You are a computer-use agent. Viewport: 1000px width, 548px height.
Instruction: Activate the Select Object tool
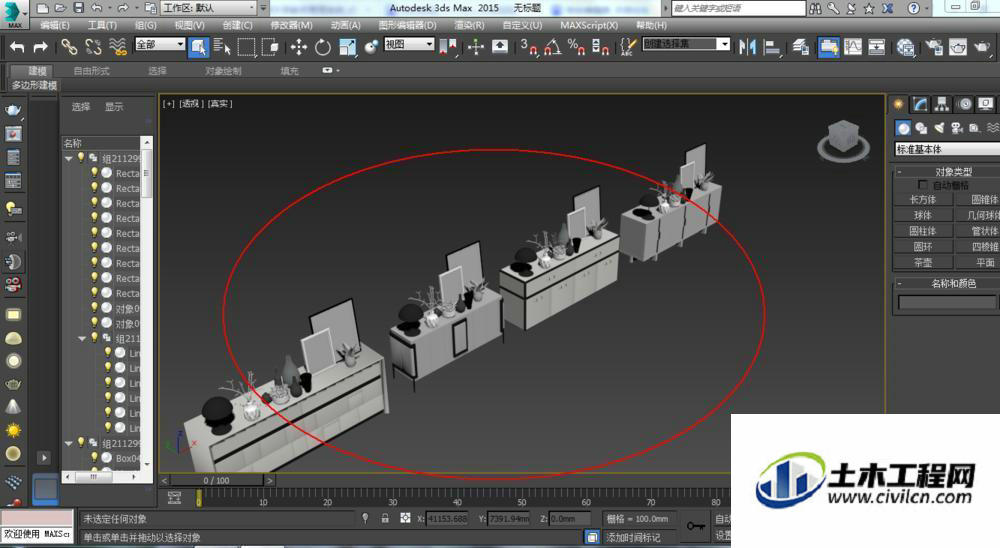198,47
